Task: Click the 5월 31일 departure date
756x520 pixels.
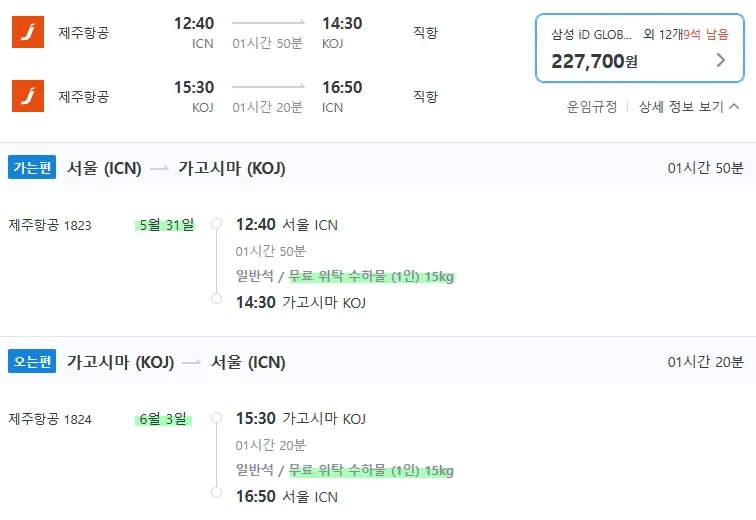Action: click(x=165, y=225)
